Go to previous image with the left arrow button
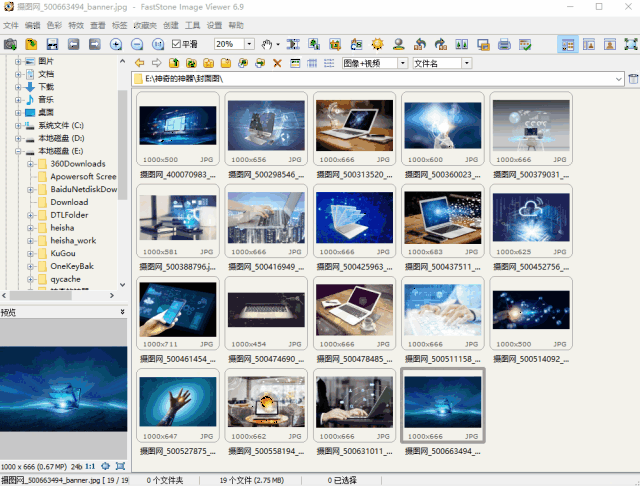 point(73,44)
